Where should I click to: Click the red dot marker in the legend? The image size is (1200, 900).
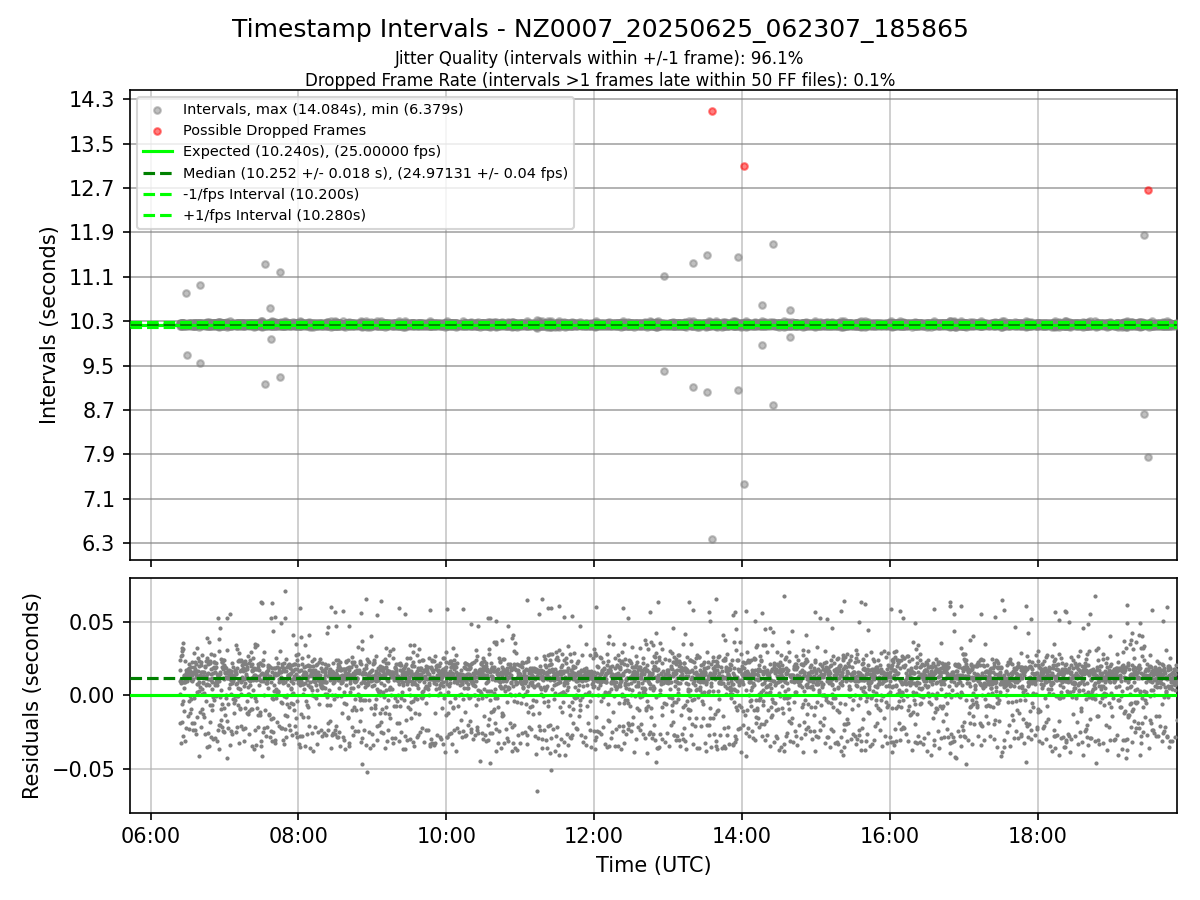pos(157,130)
